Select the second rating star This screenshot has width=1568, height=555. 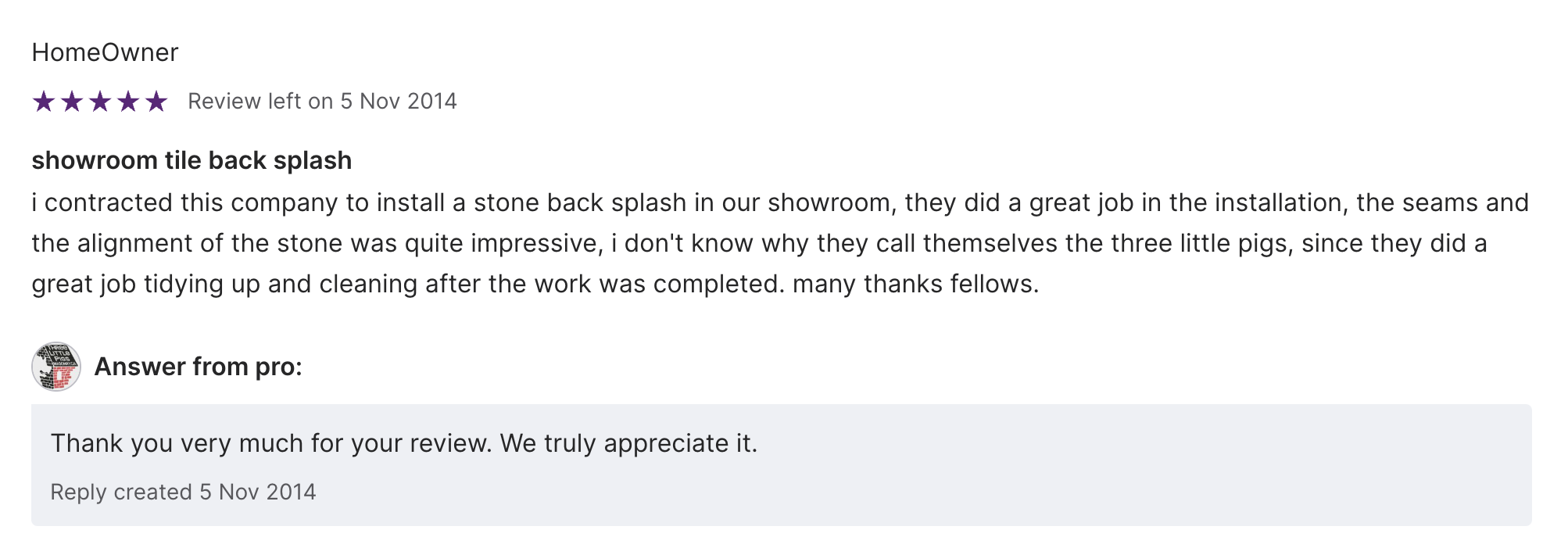click(x=72, y=102)
